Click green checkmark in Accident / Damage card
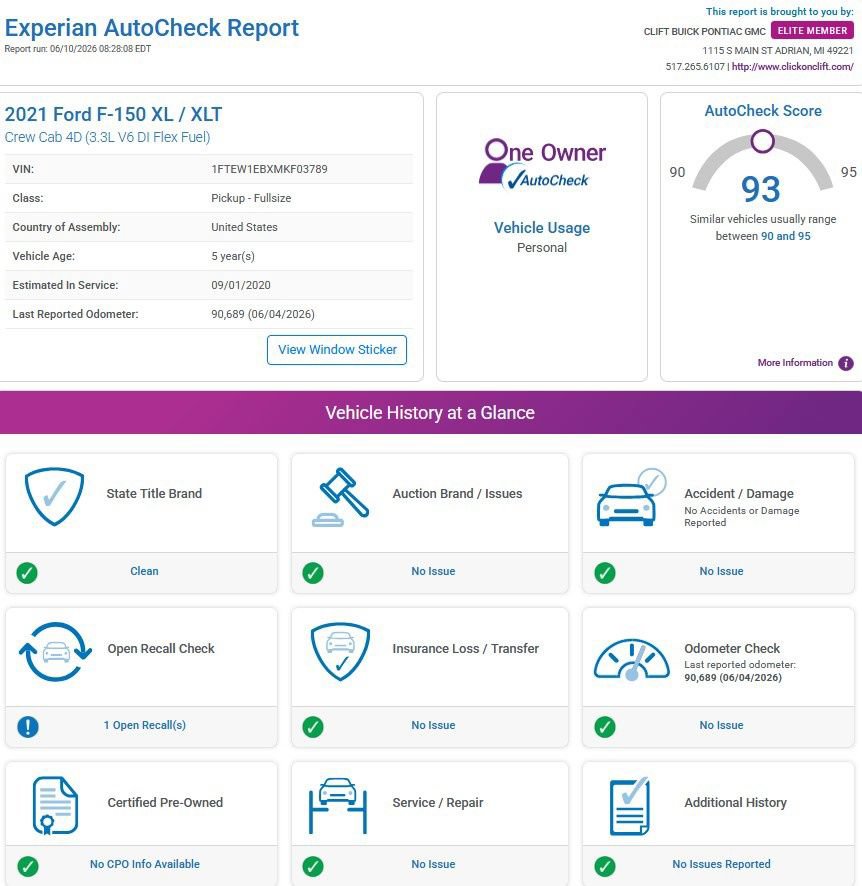This screenshot has height=886, width=862. [605, 572]
